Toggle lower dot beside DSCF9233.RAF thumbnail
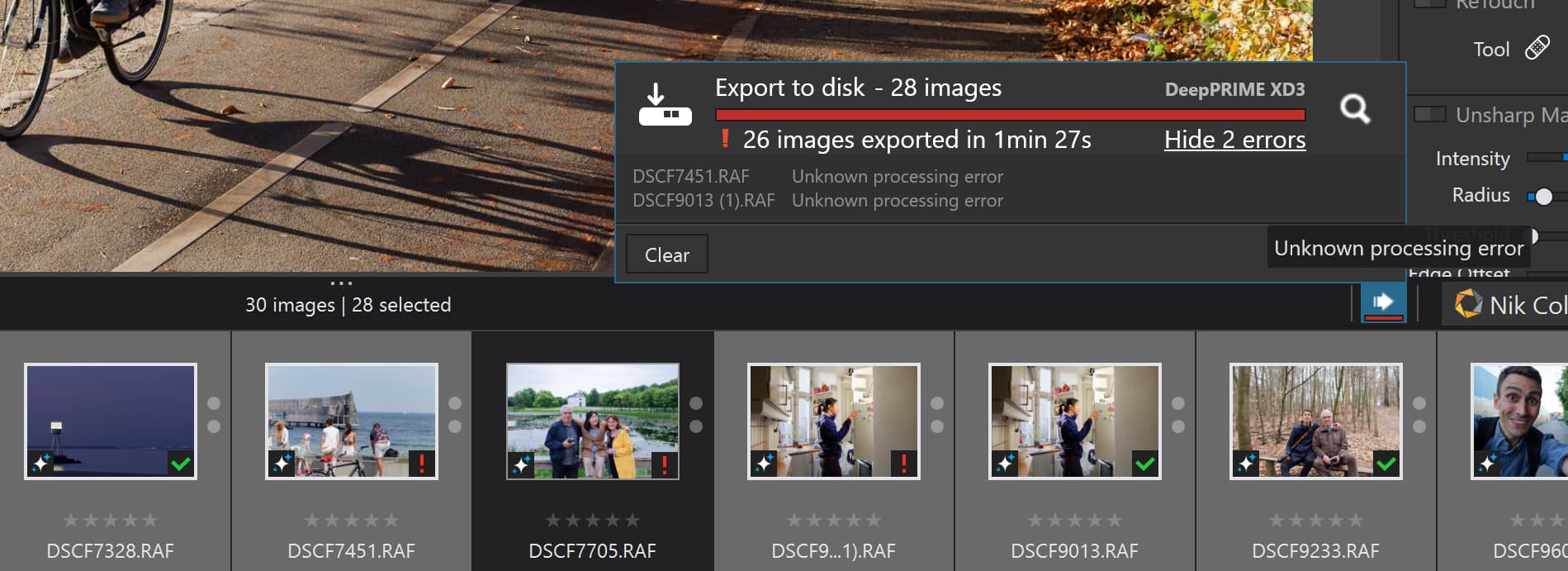This screenshot has height=571, width=1568. pyautogui.click(x=1419, y=426)
